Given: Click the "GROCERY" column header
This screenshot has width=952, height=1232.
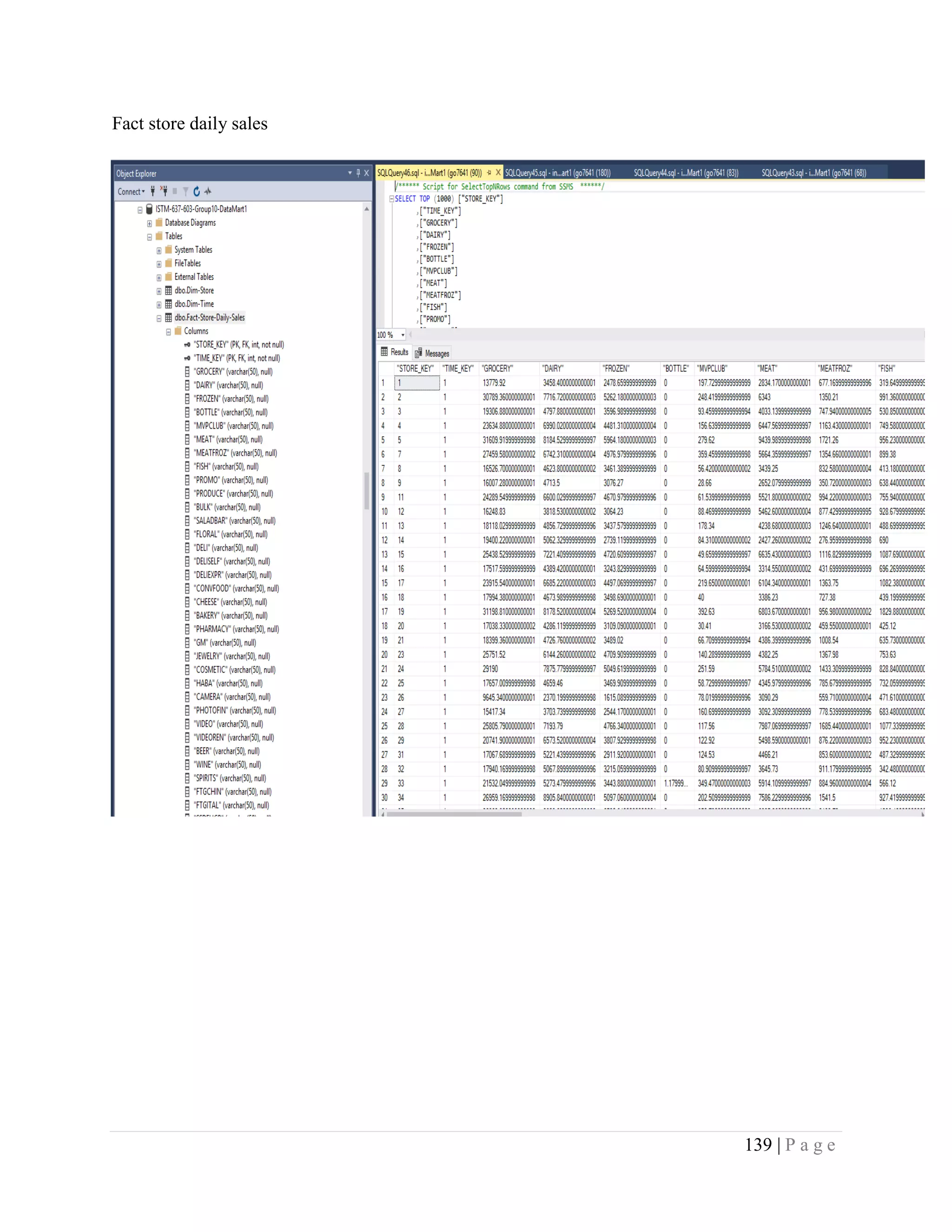Looking at the screenshot, I should coord(497,368).
